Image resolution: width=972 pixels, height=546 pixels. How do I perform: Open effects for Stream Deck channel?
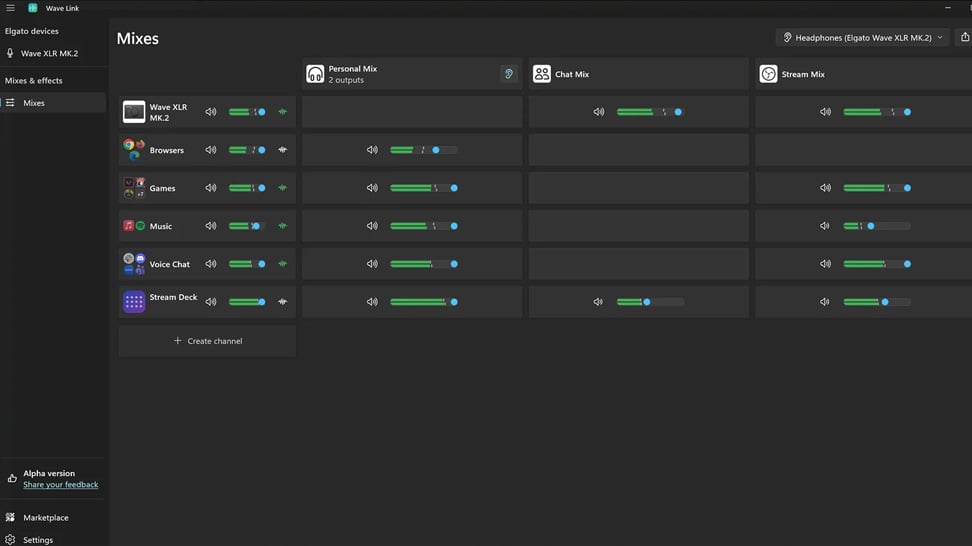click(283, 302)
